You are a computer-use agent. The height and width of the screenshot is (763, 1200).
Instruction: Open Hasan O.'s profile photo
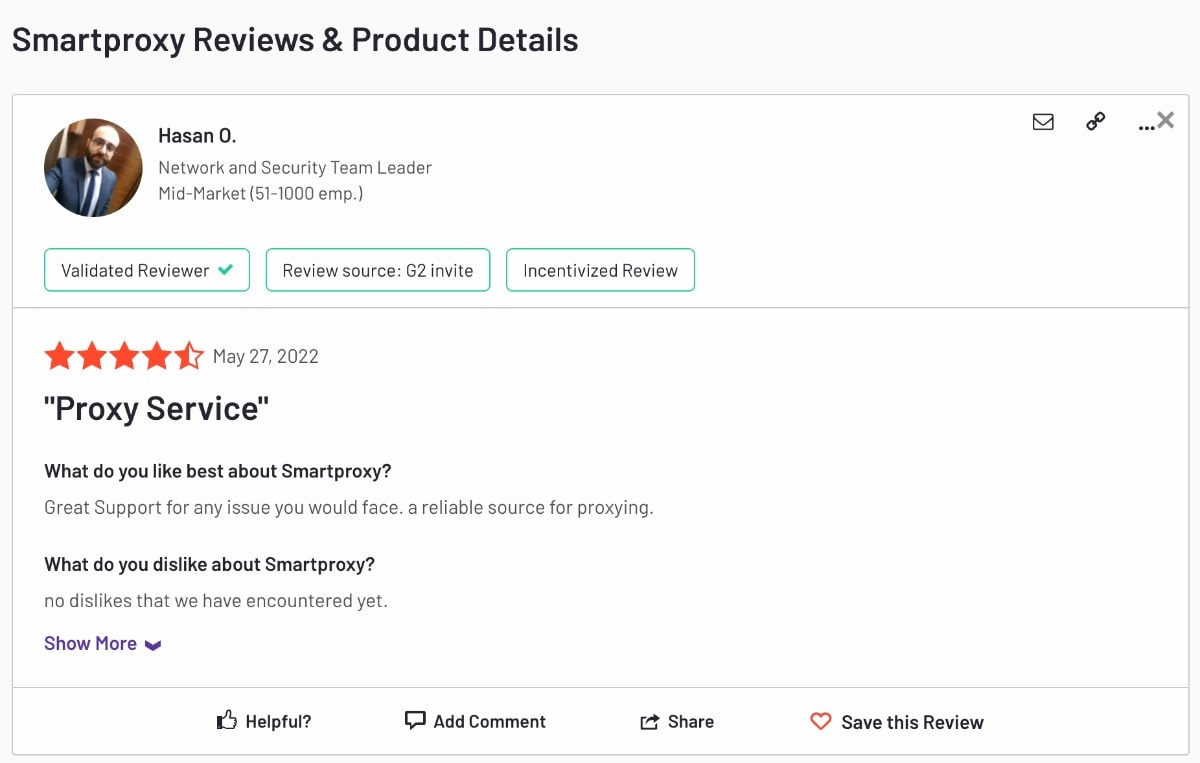[x=93, y=168]
